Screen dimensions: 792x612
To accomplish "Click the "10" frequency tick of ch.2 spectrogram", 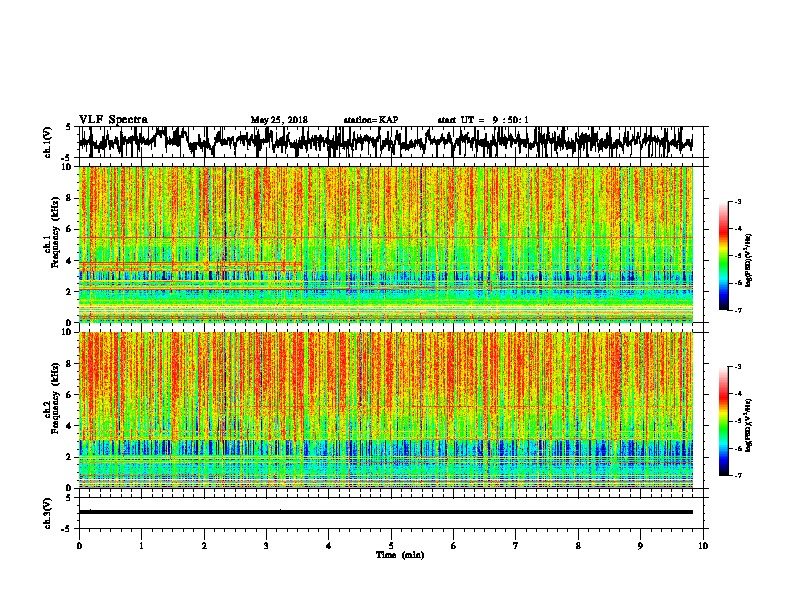I will (68, 332).
